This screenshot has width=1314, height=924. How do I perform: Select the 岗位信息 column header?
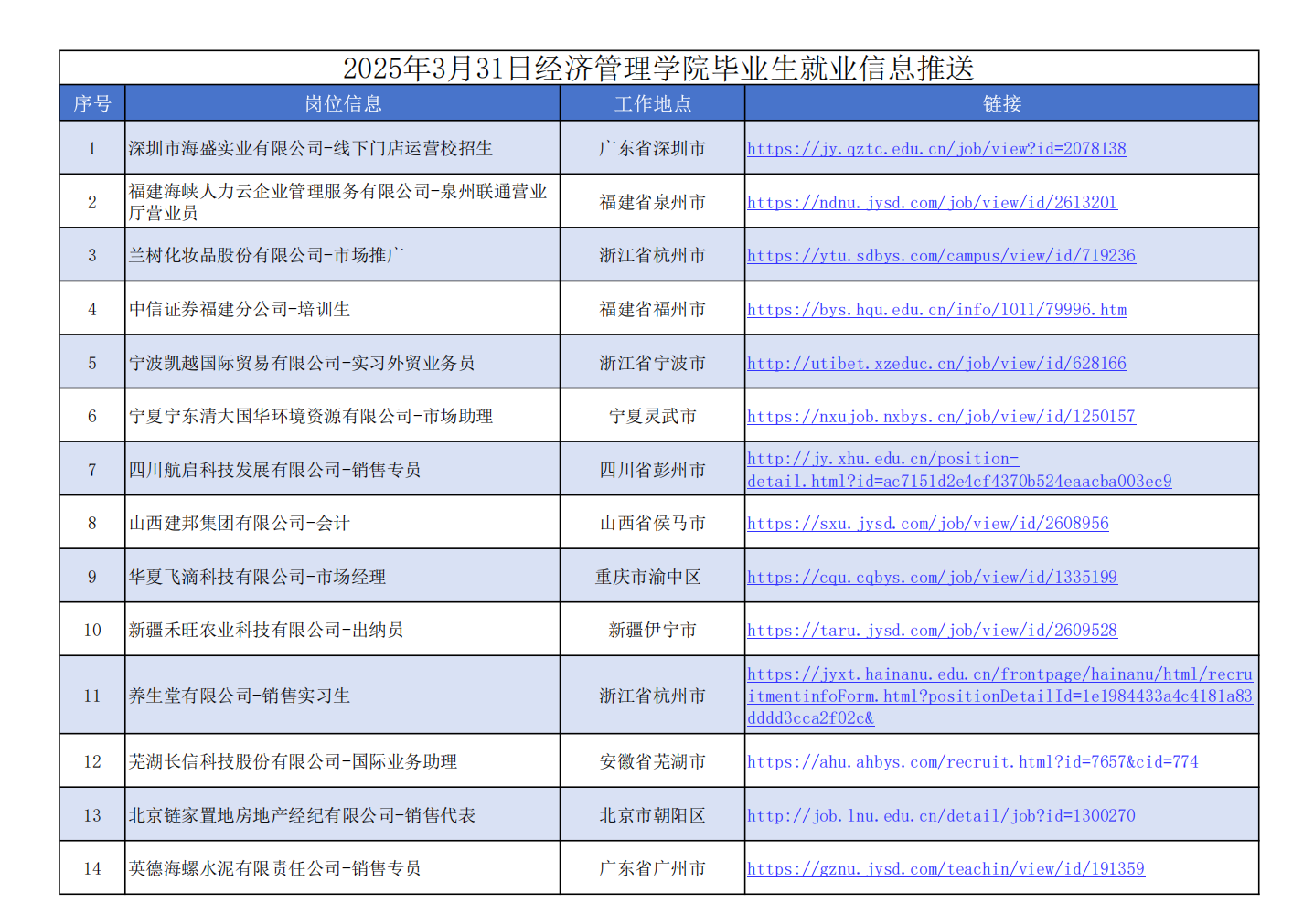(x=343, y=103)
